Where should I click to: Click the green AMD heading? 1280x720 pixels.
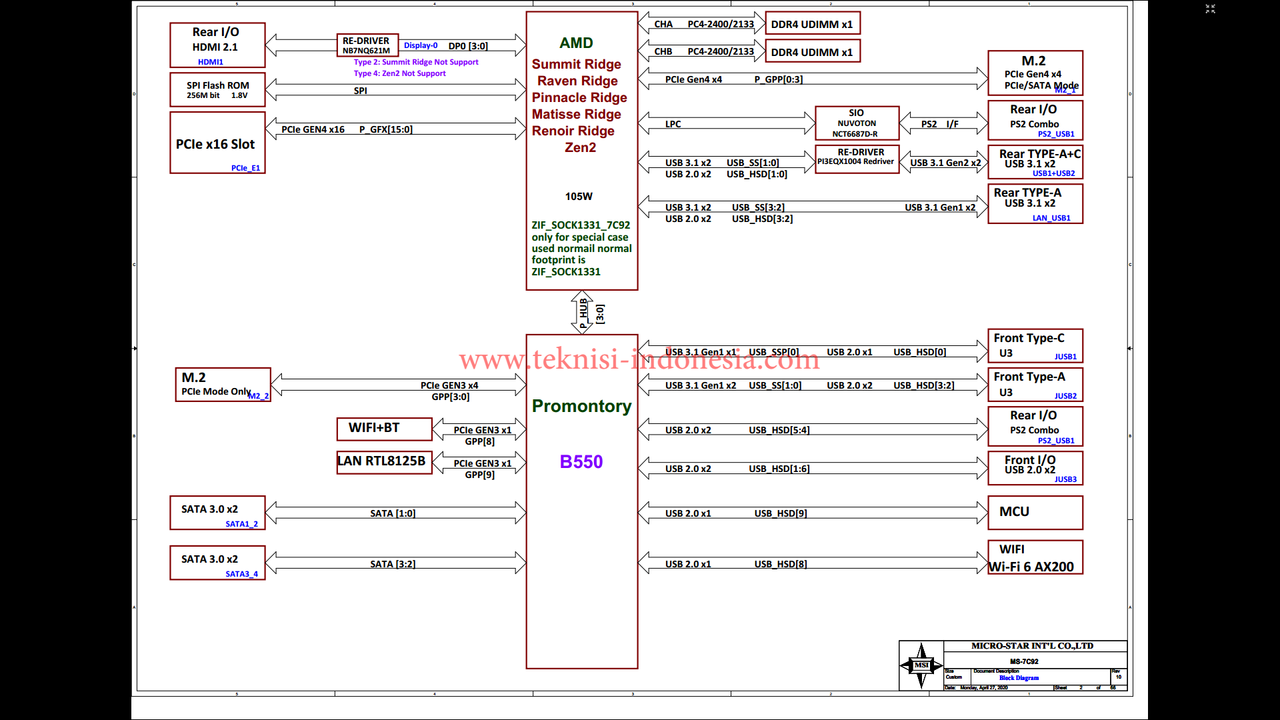point(576,43)
